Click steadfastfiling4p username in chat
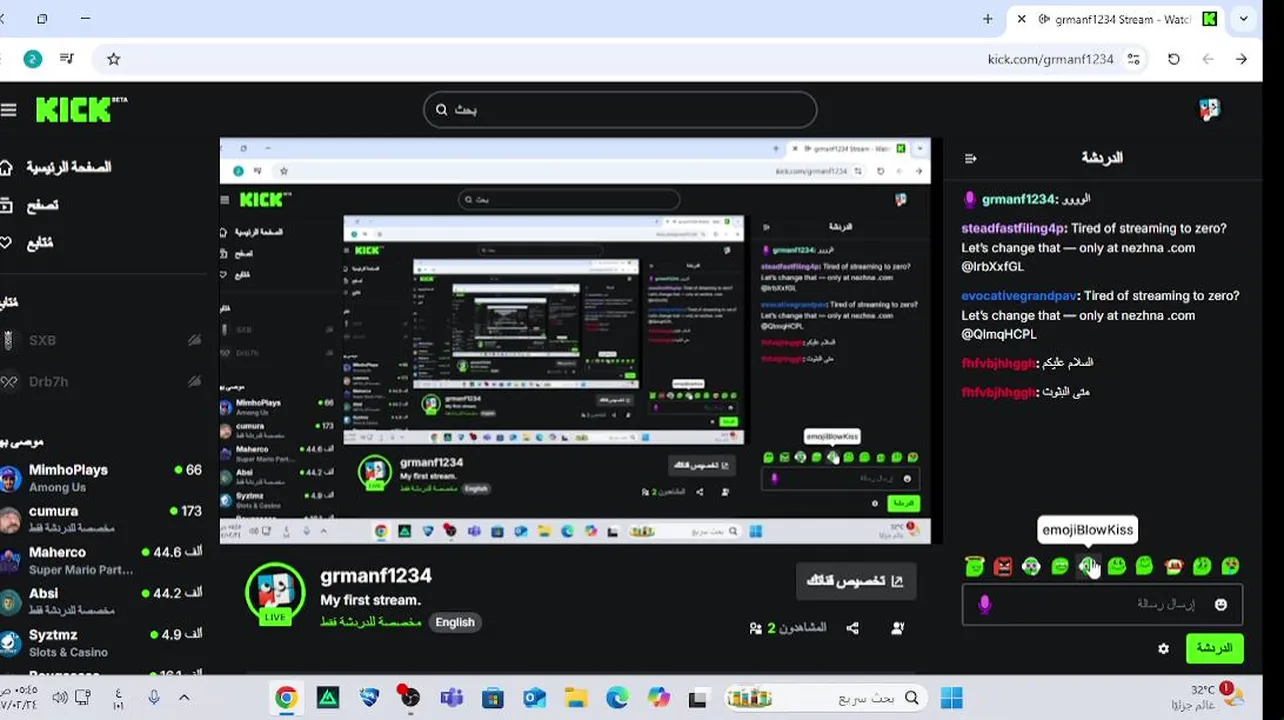Image resolution: width=1284 pixels, height=720 pixels. tap(1013, 229)
